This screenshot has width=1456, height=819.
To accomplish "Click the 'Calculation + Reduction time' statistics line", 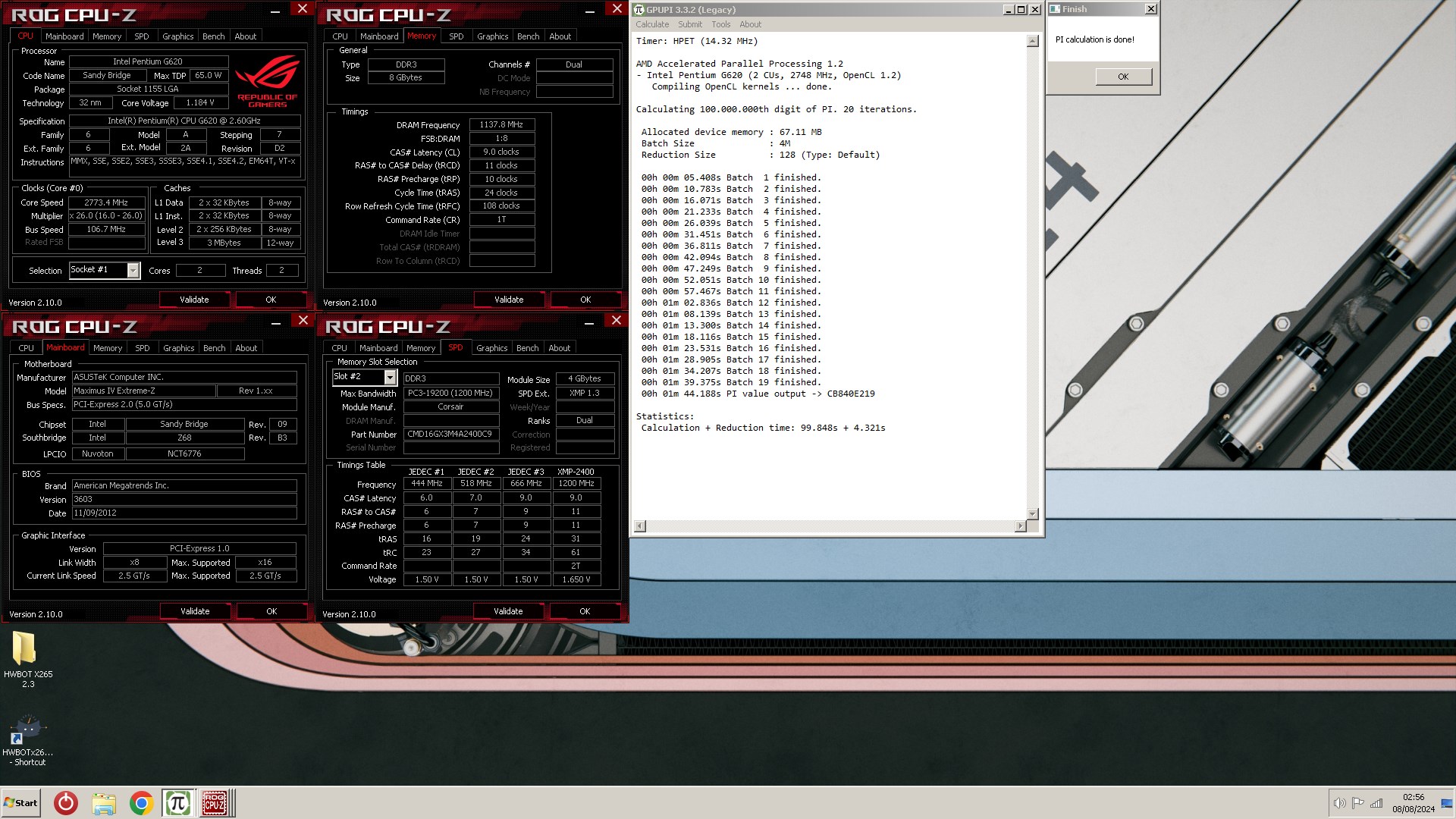I will tap(763, 428).
